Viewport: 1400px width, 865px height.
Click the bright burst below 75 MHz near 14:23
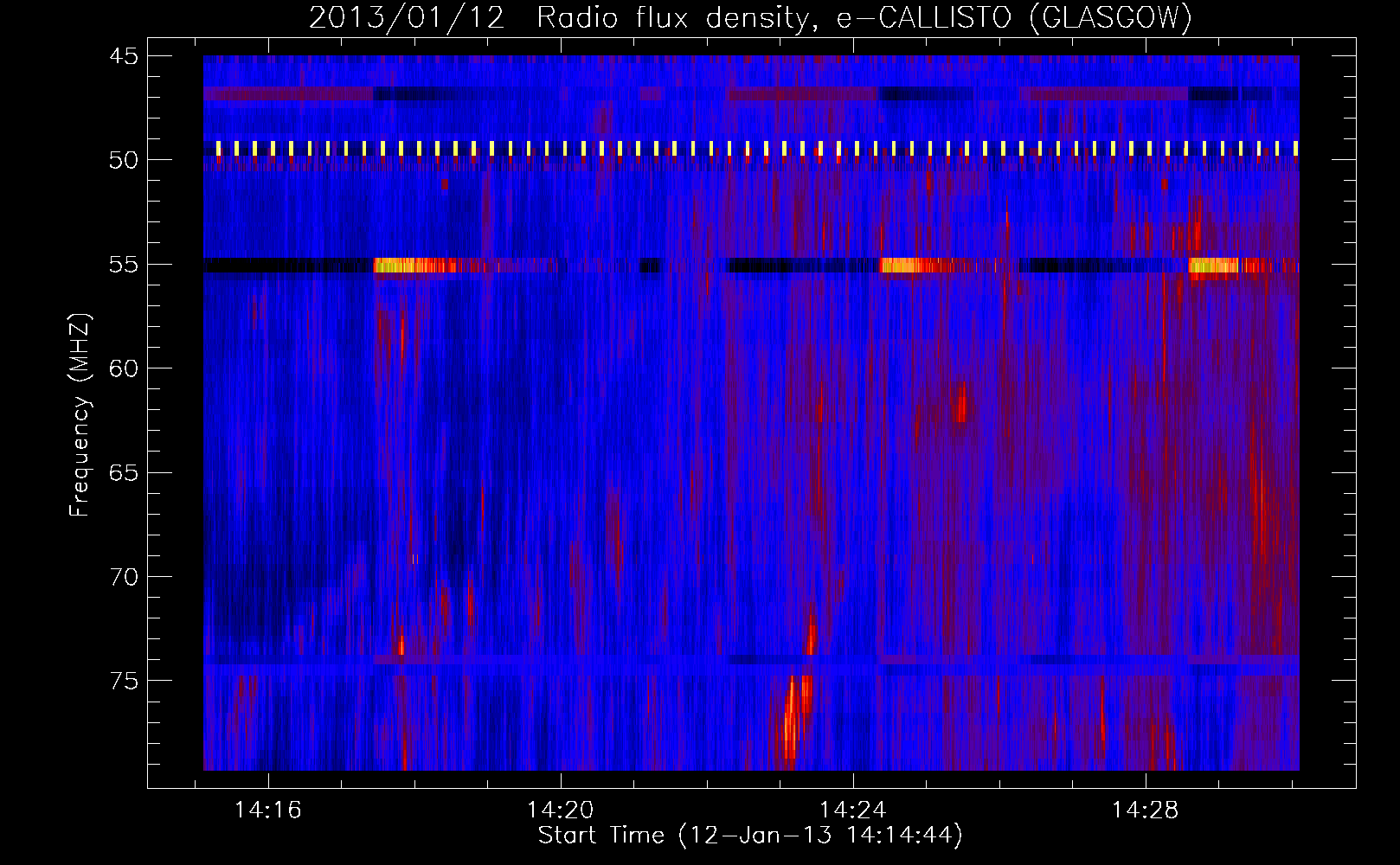click(791, 721)
